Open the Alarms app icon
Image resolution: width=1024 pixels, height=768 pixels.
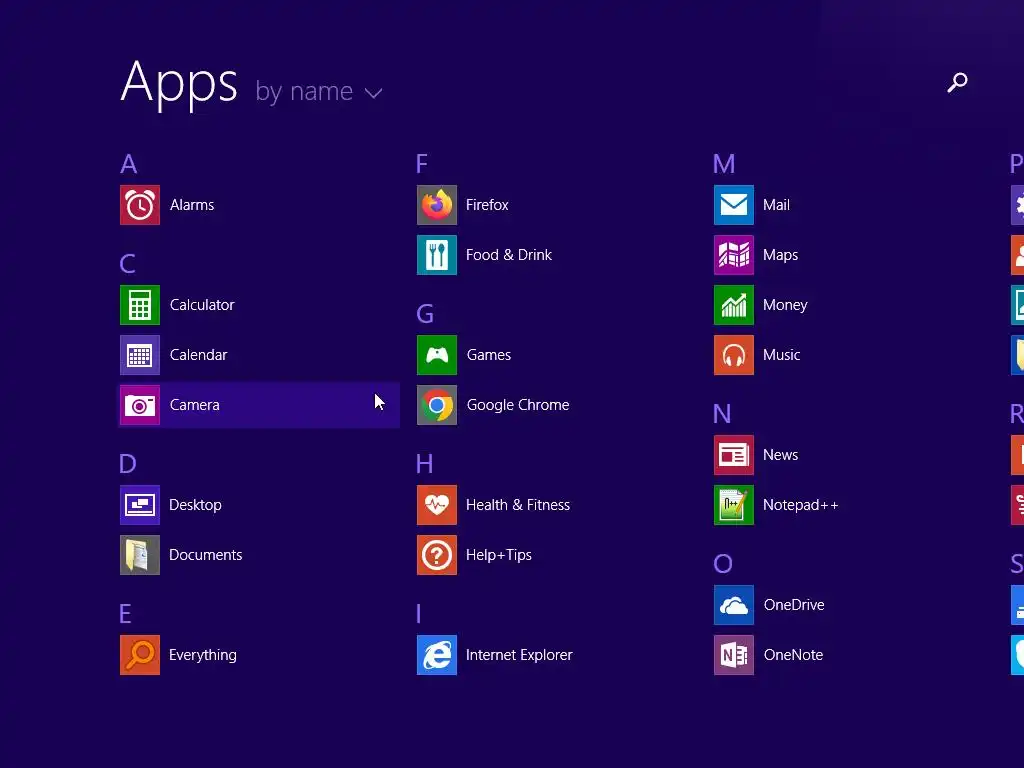tap(140, 205)
